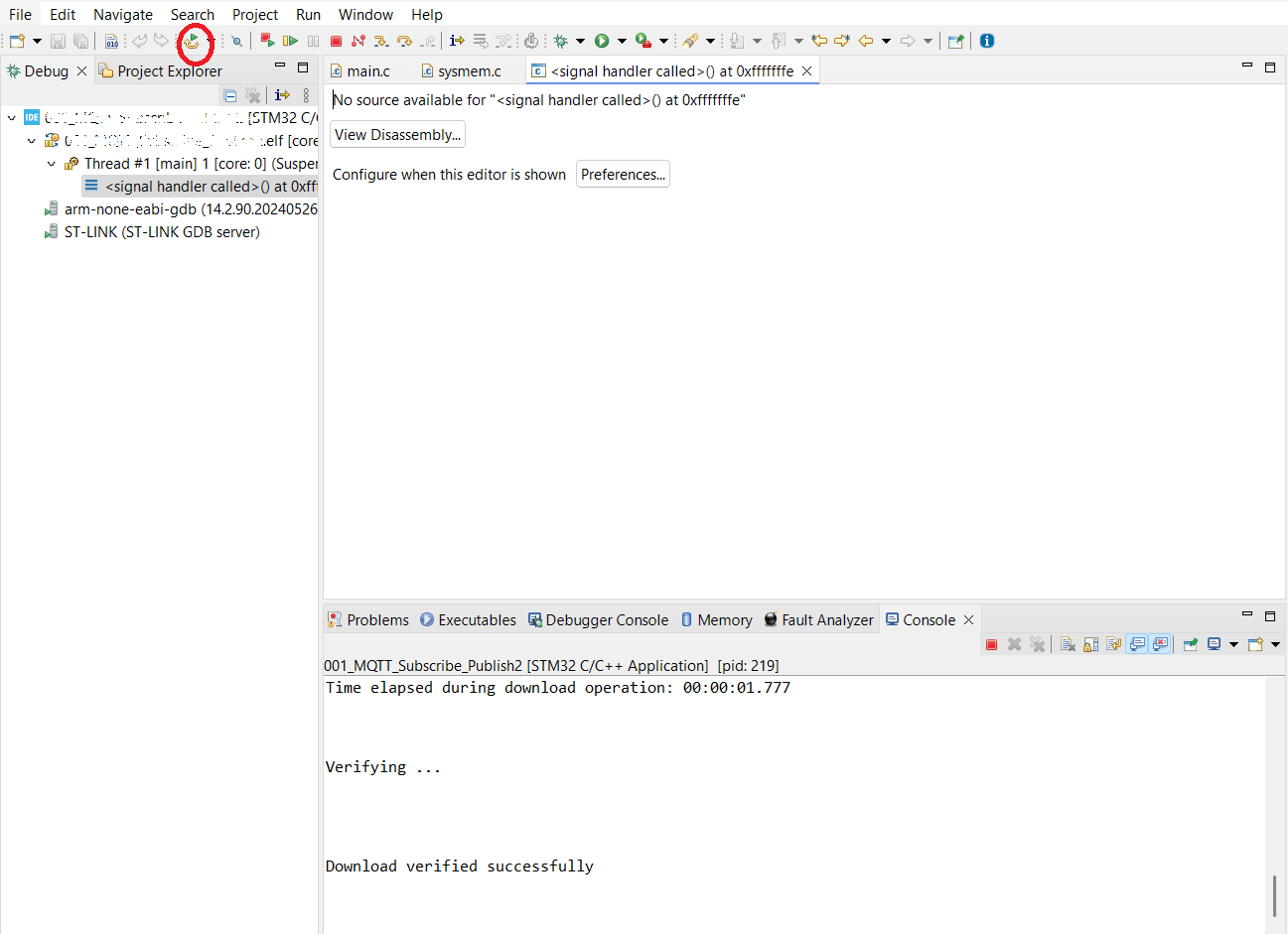Viewport: 1288px width, 934px height.
Task: Switch to the sysmem.c editor tab
Action: pyautogui.click(x=467, y=70)
